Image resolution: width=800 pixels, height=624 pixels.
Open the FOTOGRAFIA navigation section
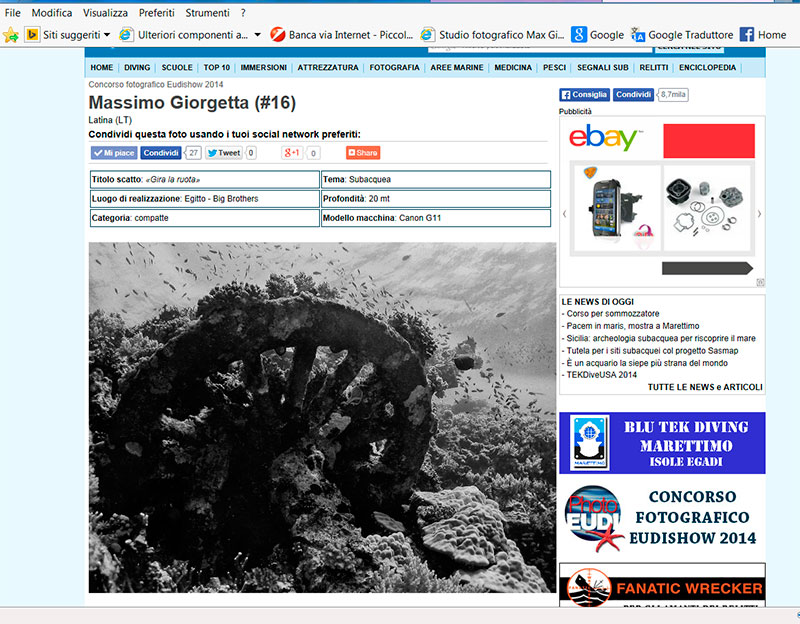tap(394, 67)
